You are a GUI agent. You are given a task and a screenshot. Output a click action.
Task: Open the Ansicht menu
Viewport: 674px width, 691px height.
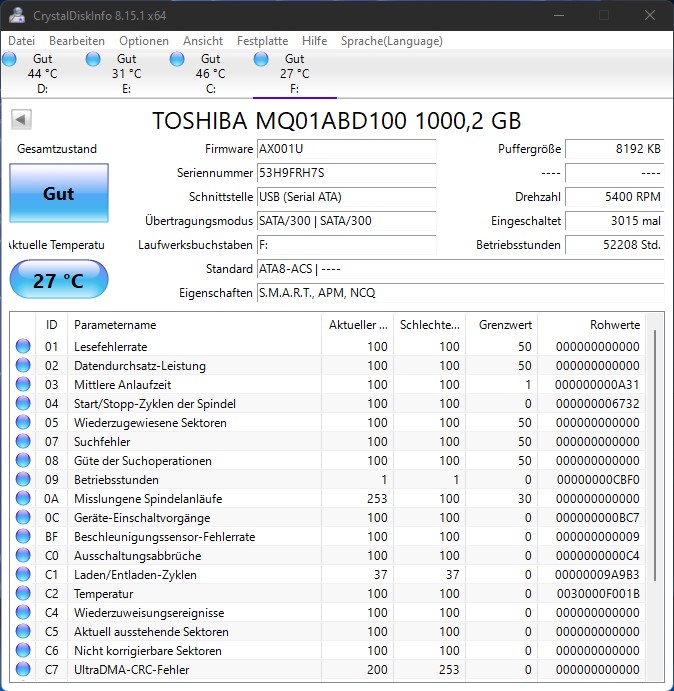[203, 41]
